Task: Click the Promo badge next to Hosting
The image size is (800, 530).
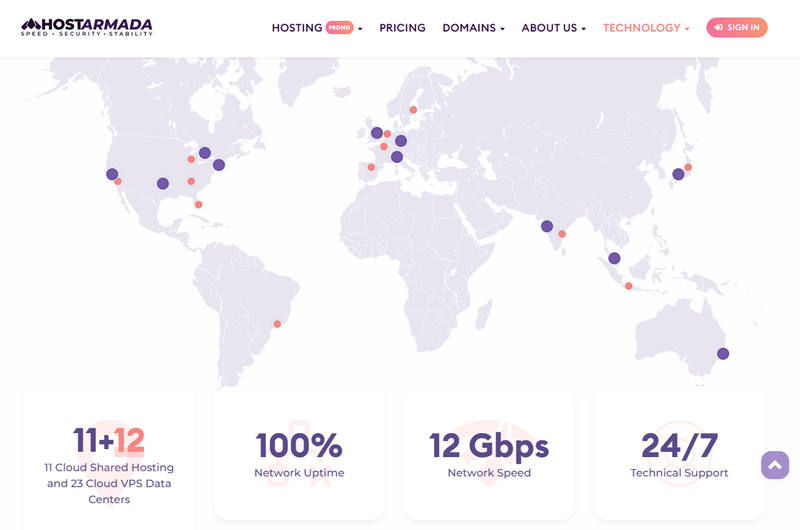Action: point(340,28)
